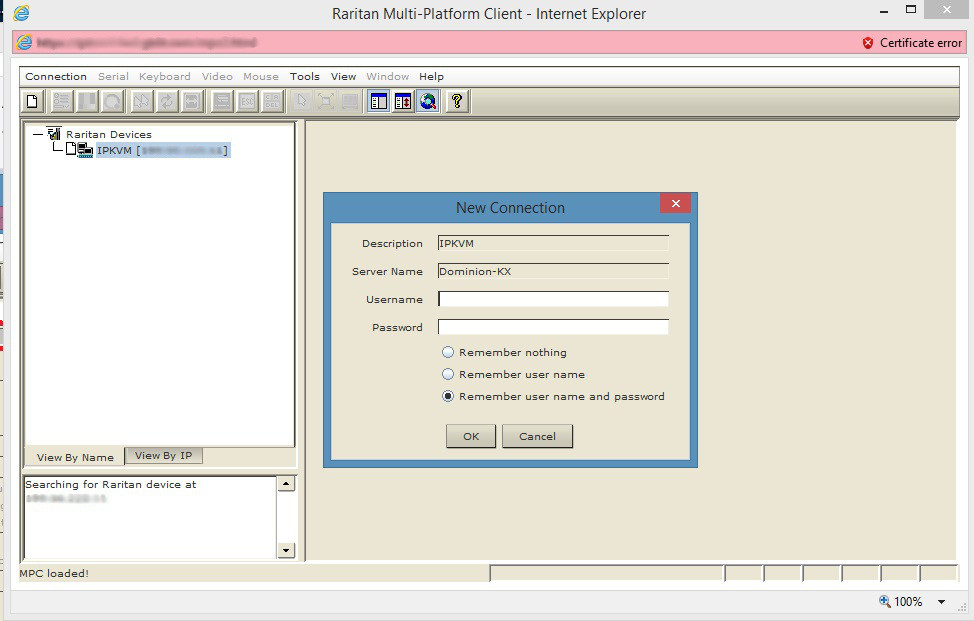Select the IPKVM device in the tree
The height and width of the screenshot is (621, 974).
(x=163, y=150)
